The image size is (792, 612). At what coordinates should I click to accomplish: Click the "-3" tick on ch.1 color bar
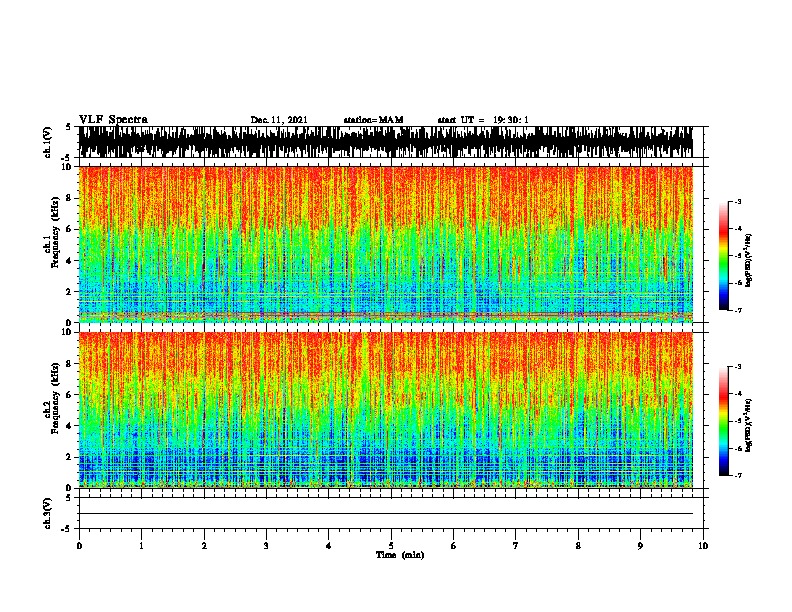point(738,202)
